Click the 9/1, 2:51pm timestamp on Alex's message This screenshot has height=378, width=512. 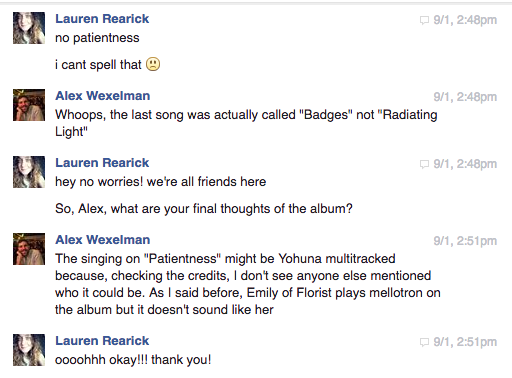[x=465, y=241]
